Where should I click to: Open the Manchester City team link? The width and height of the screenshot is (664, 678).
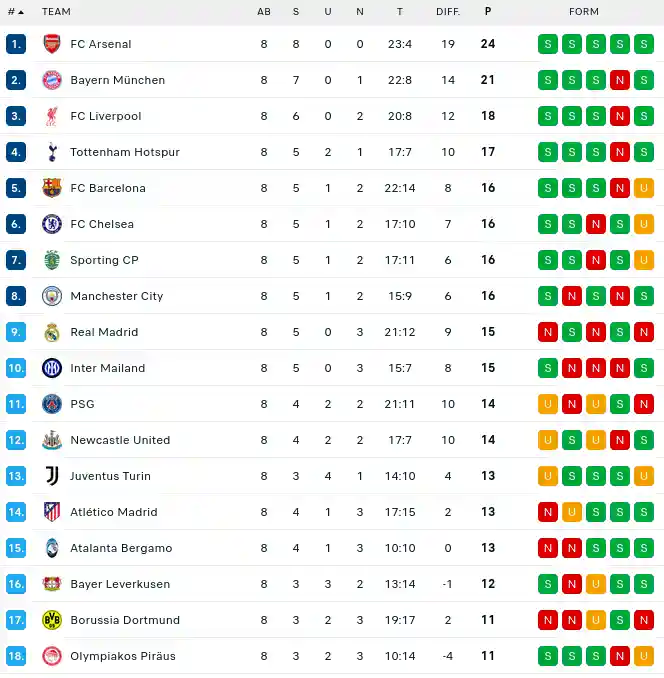pyautogui.click(x=117, y=296)
